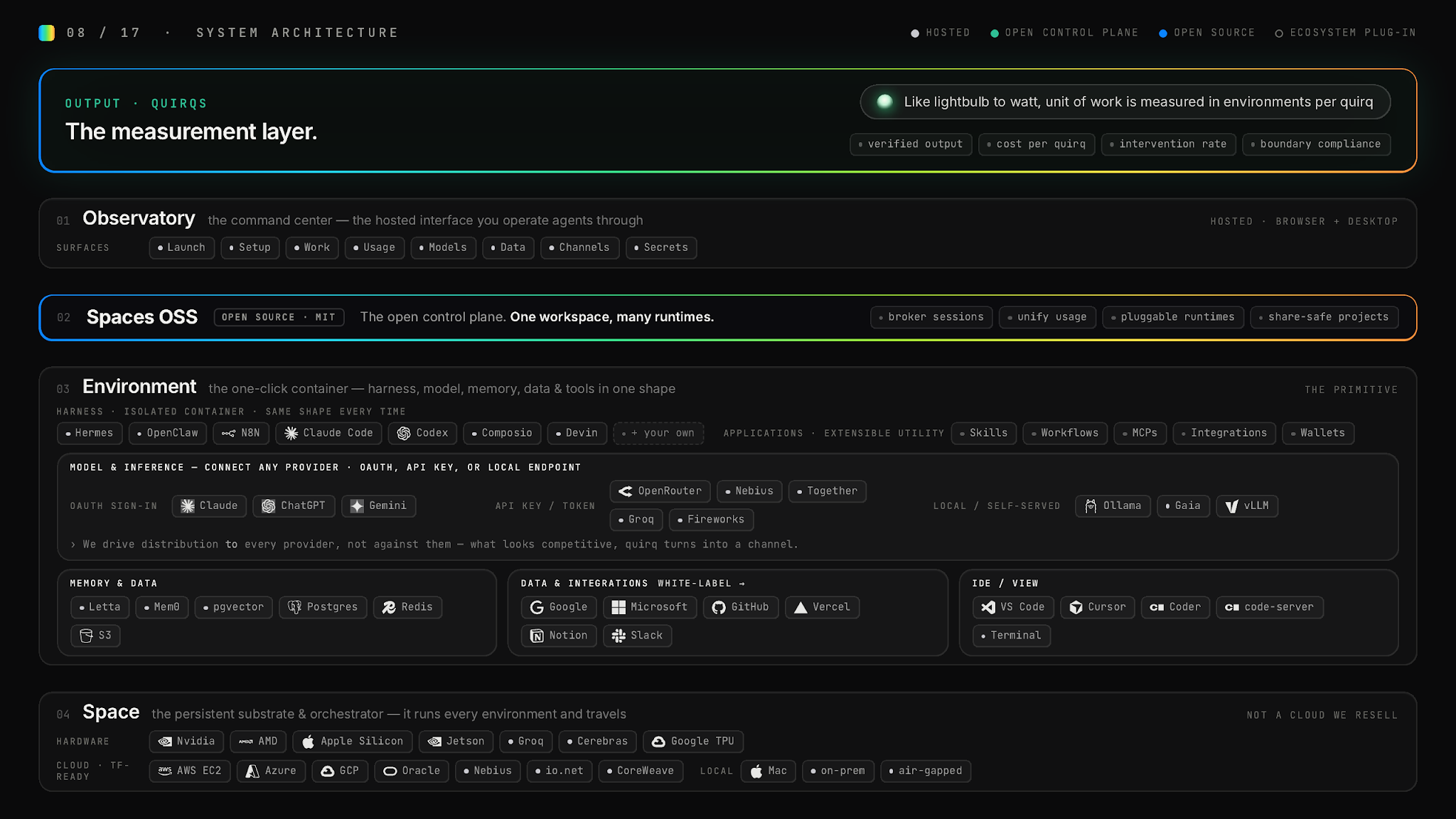The width and height of the screenshot is (1456, 819).
Task: Open the Usage surface
Action: [x=375, y=247]
